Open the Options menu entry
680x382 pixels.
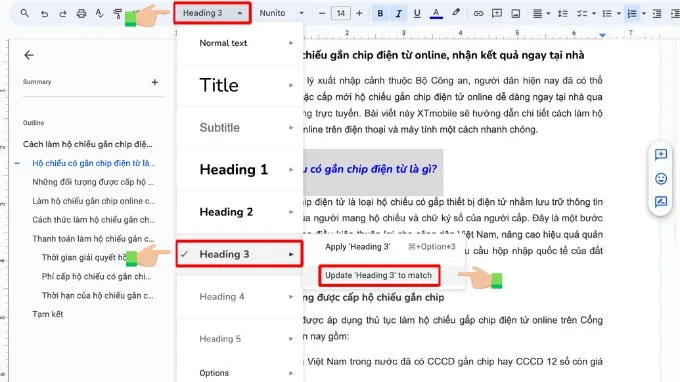click(239, 373)
